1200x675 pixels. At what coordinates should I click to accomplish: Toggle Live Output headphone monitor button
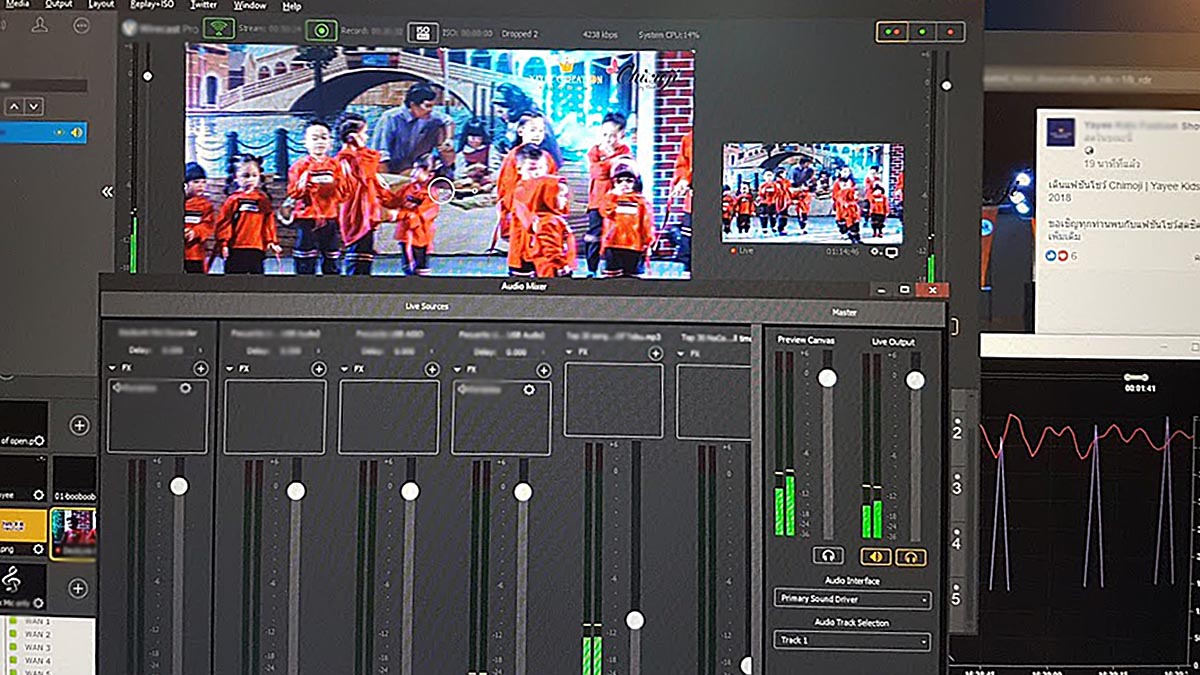[x=910, y=557]
